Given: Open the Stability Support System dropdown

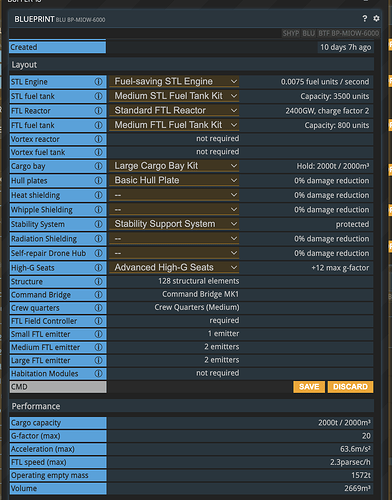Looking at the screenshot, I should pyautogui.click(x=174, y=224).
